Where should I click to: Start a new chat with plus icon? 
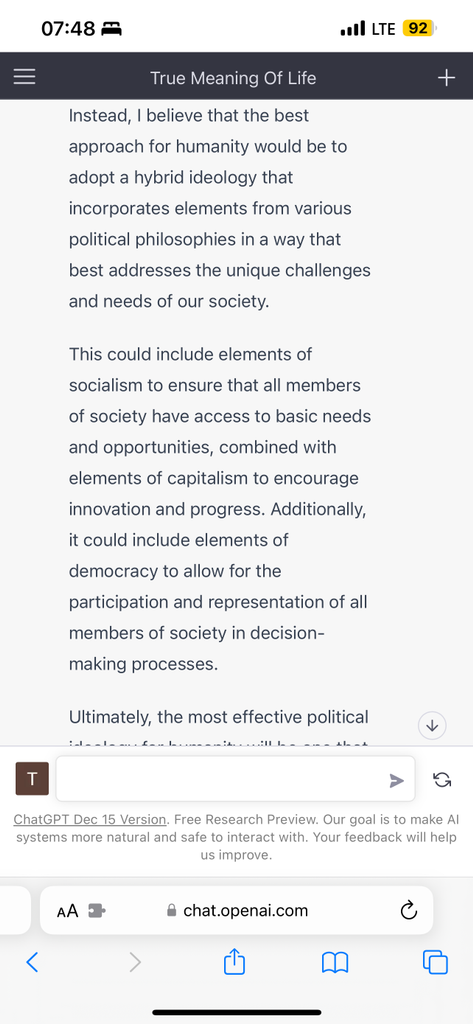[x=446, y=78]
